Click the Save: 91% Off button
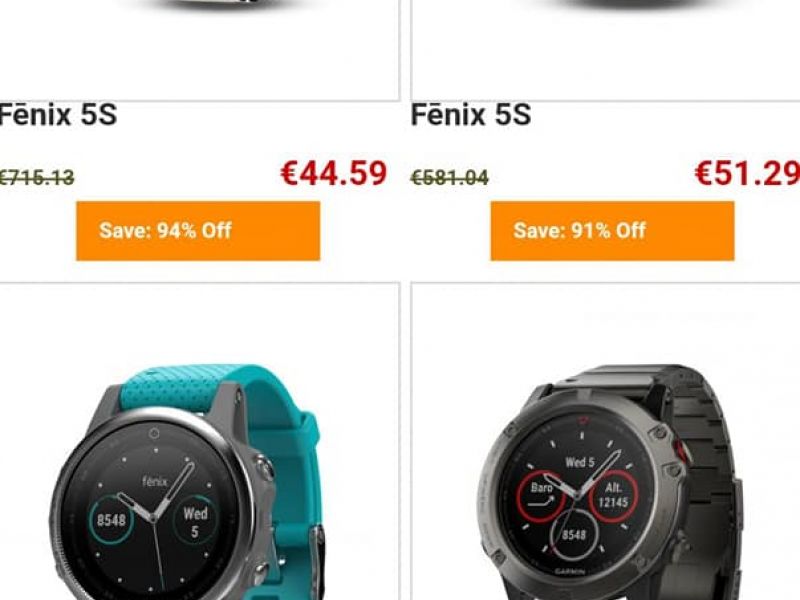800x600 pixels. (x=612, y=231)
